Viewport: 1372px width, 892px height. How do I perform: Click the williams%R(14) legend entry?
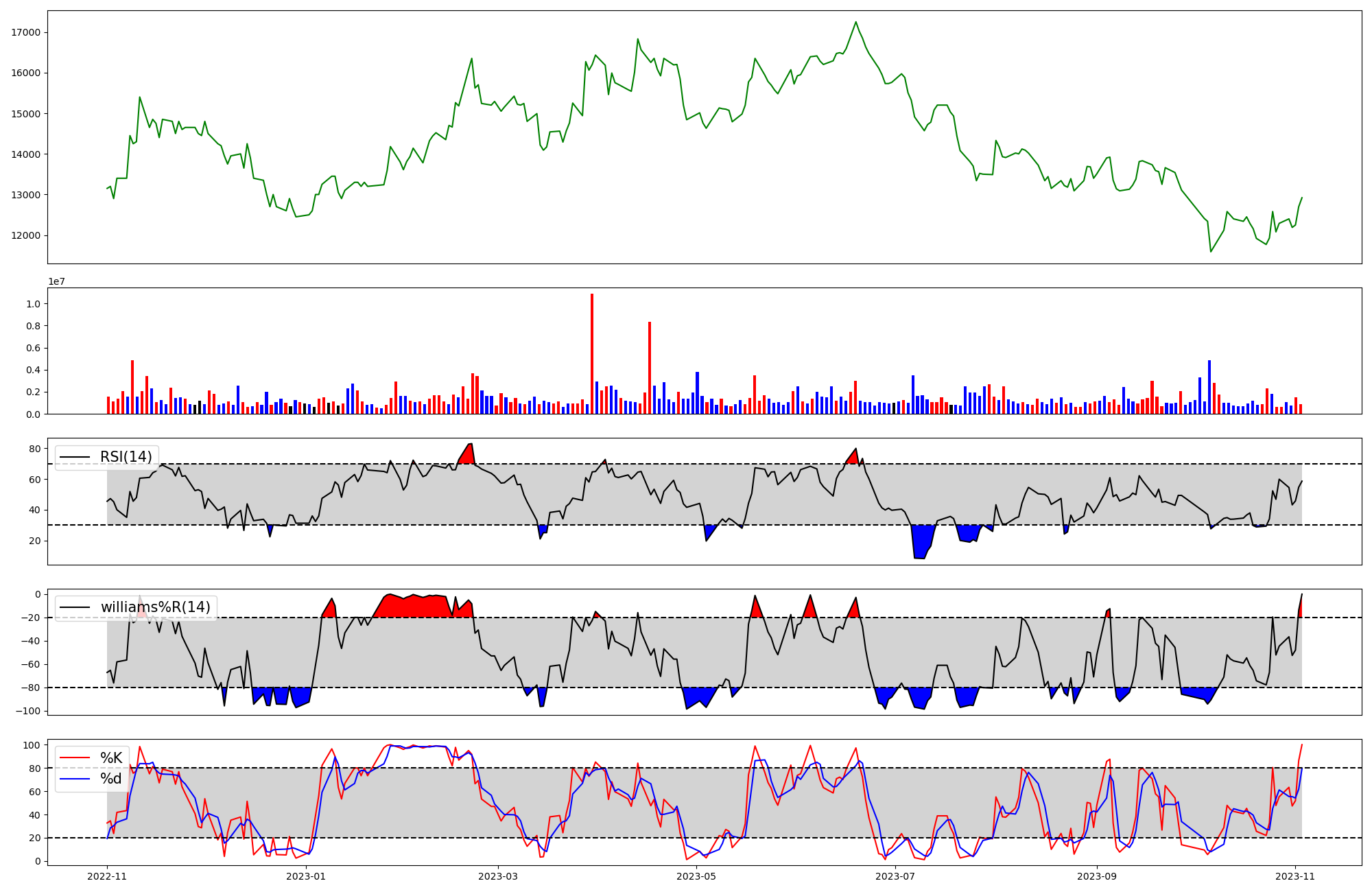[x=155, y=607]
